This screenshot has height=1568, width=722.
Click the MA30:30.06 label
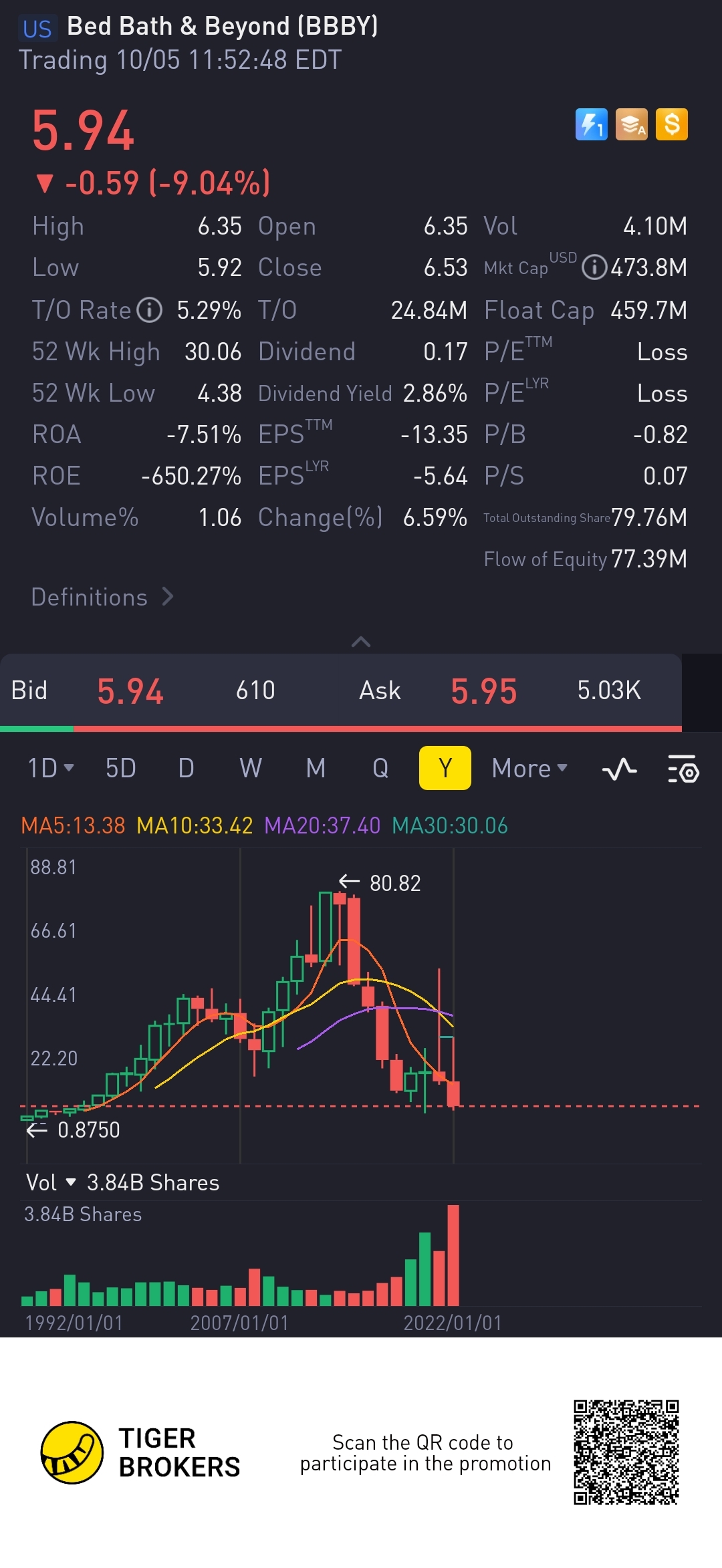pos(450,825)
